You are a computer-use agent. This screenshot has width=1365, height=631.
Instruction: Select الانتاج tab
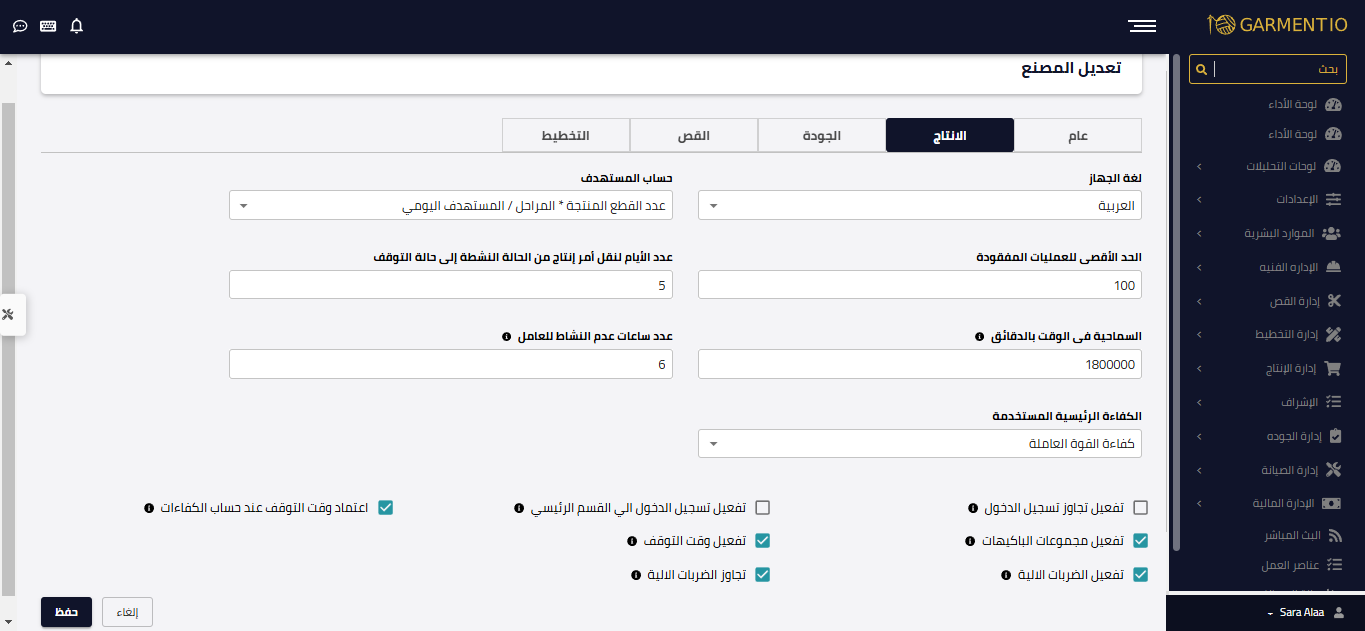coord(950,135)
